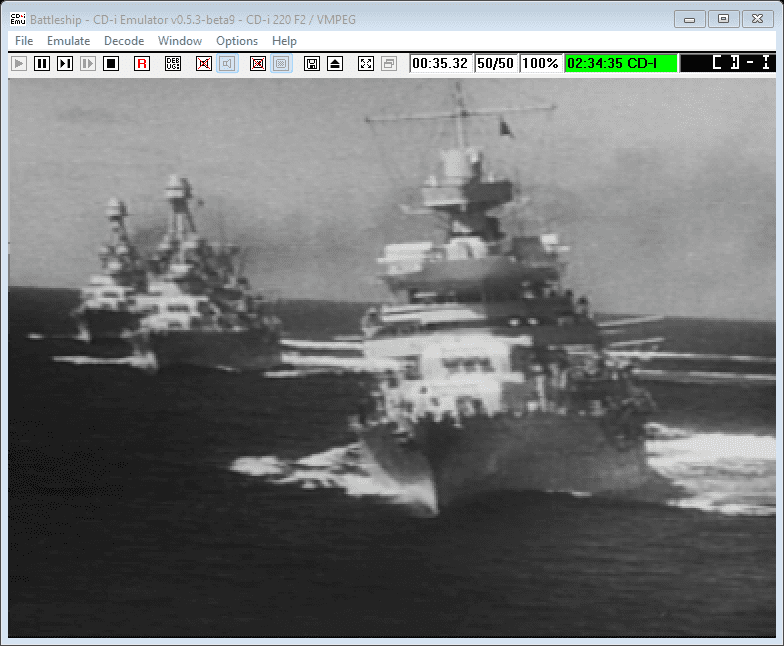Eject the disc with the eject icon
This screenshot has height=646, width=784.
click(335, 63)
